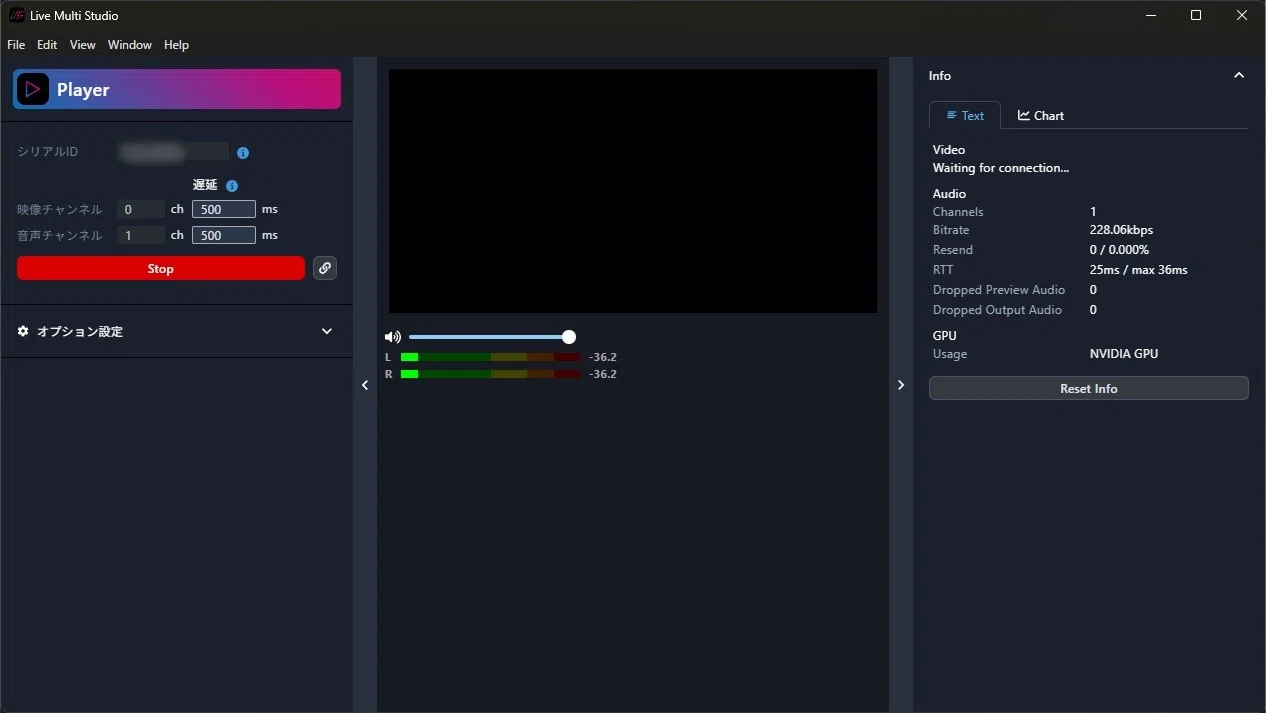The width and height of the screenshot is (1266, 713).
Task: Mute audio with the speaker icon
Action: tap(392, 337)
